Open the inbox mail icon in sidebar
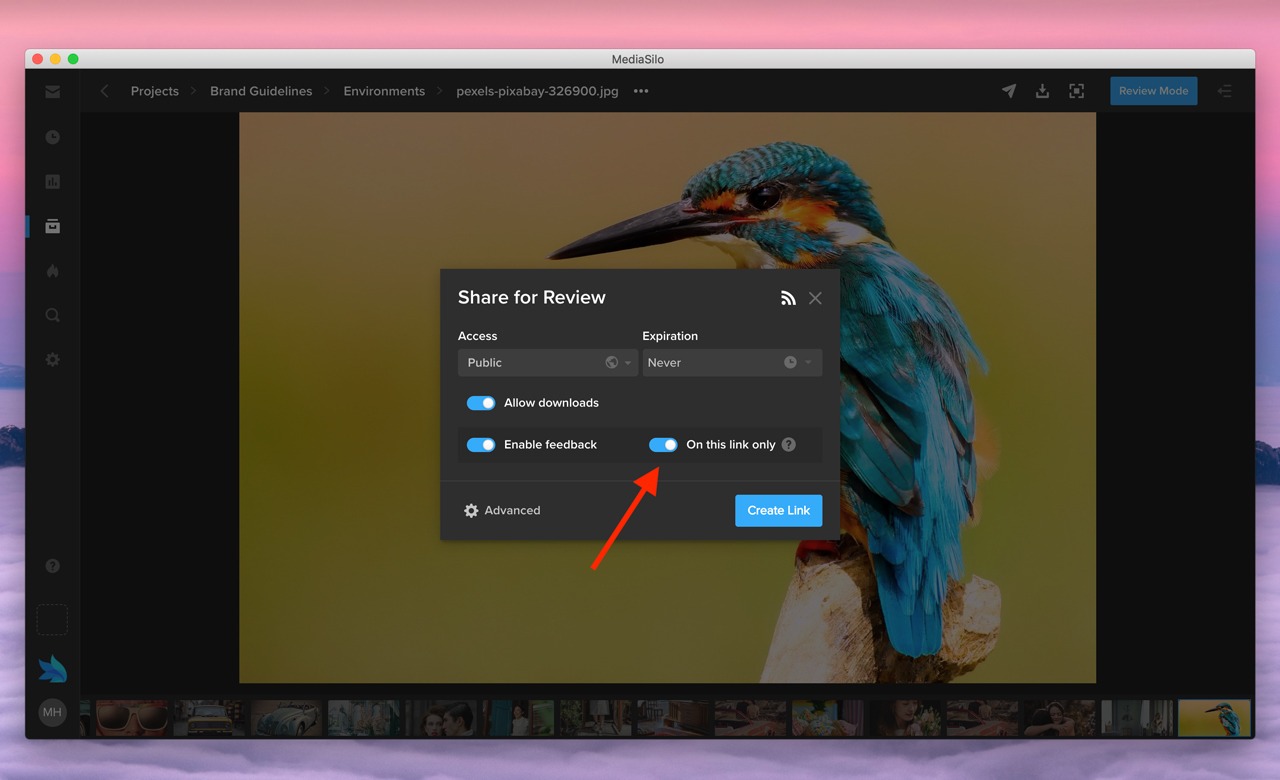This screenshot has width=1280, height=780. point(53,92)
